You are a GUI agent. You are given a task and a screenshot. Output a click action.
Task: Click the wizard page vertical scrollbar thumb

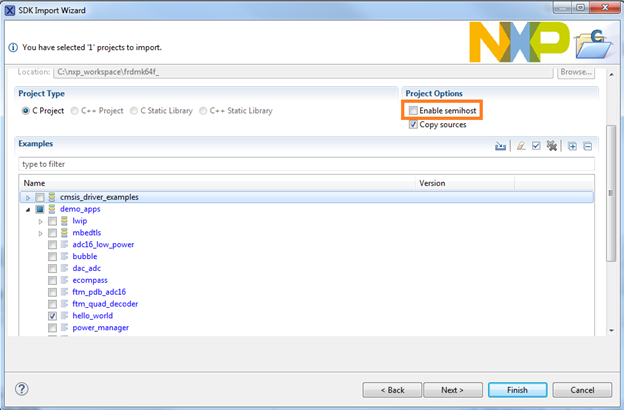click(x=611, y=193)
